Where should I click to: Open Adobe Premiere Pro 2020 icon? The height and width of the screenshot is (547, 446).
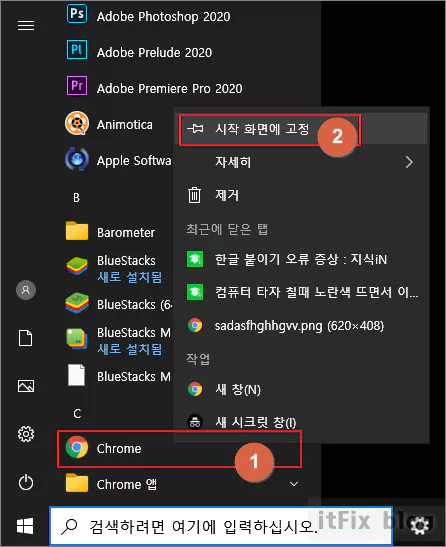(x=77, y=85)
